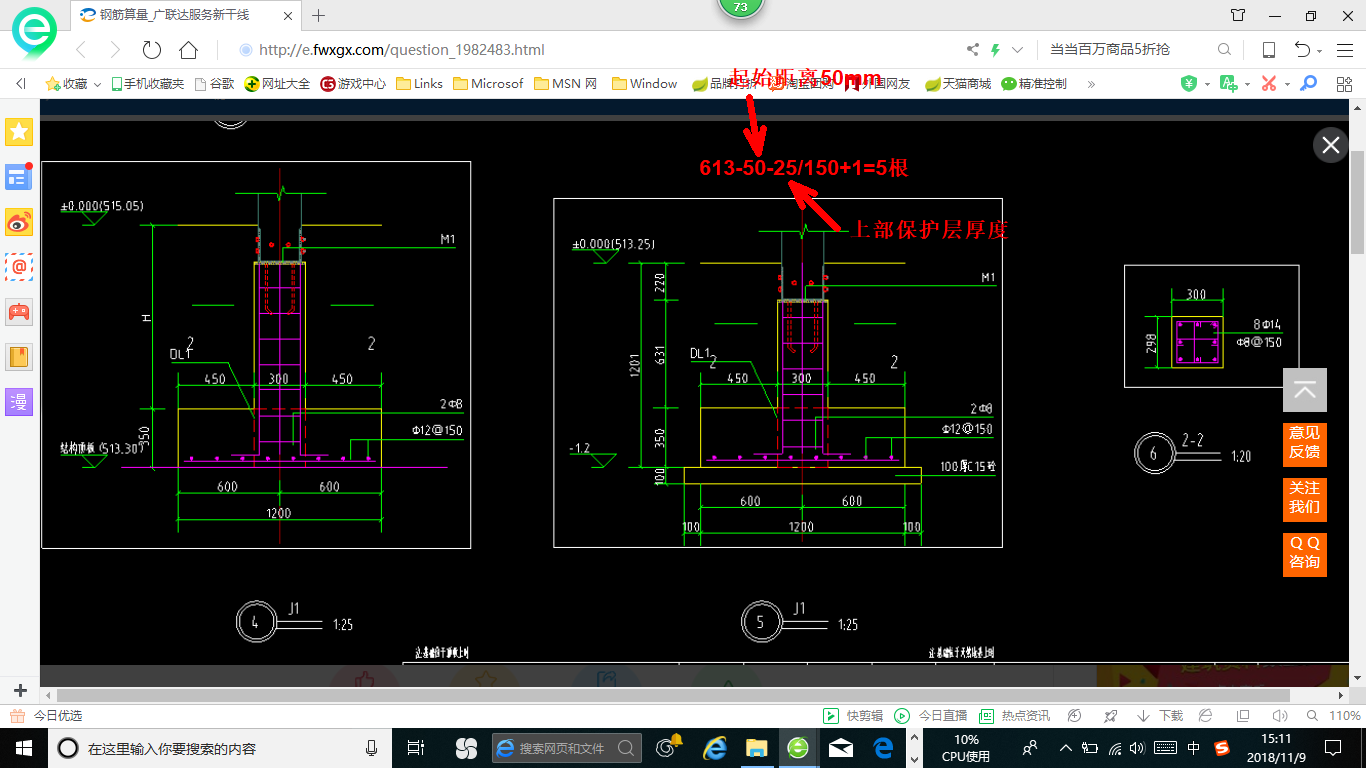Click the blue magnifier extension icon
This screenshot has height=768, width=1366.
click(x=1309, y=84)
